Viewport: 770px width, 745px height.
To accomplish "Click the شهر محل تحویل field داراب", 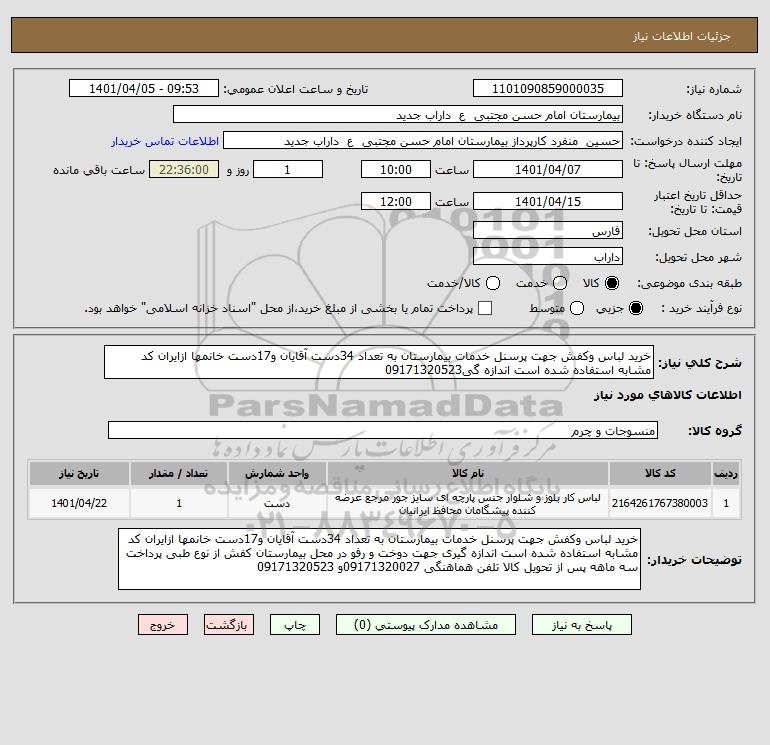I will (548, 256).
